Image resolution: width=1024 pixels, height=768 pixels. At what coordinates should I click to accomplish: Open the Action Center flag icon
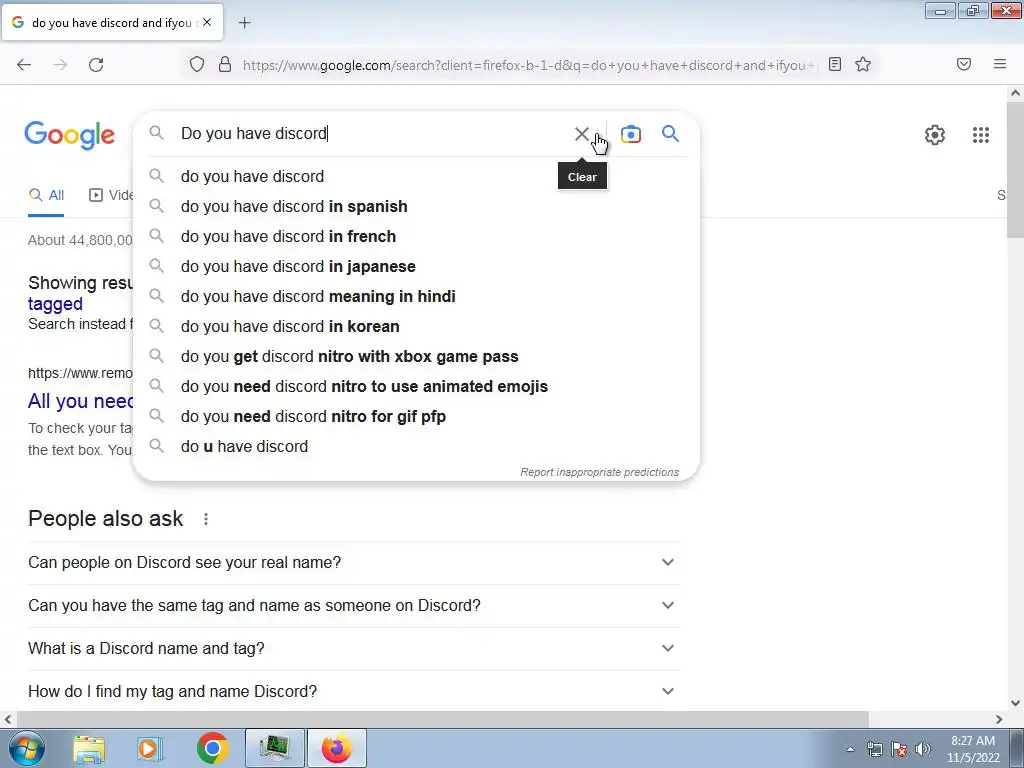point(899,749)
